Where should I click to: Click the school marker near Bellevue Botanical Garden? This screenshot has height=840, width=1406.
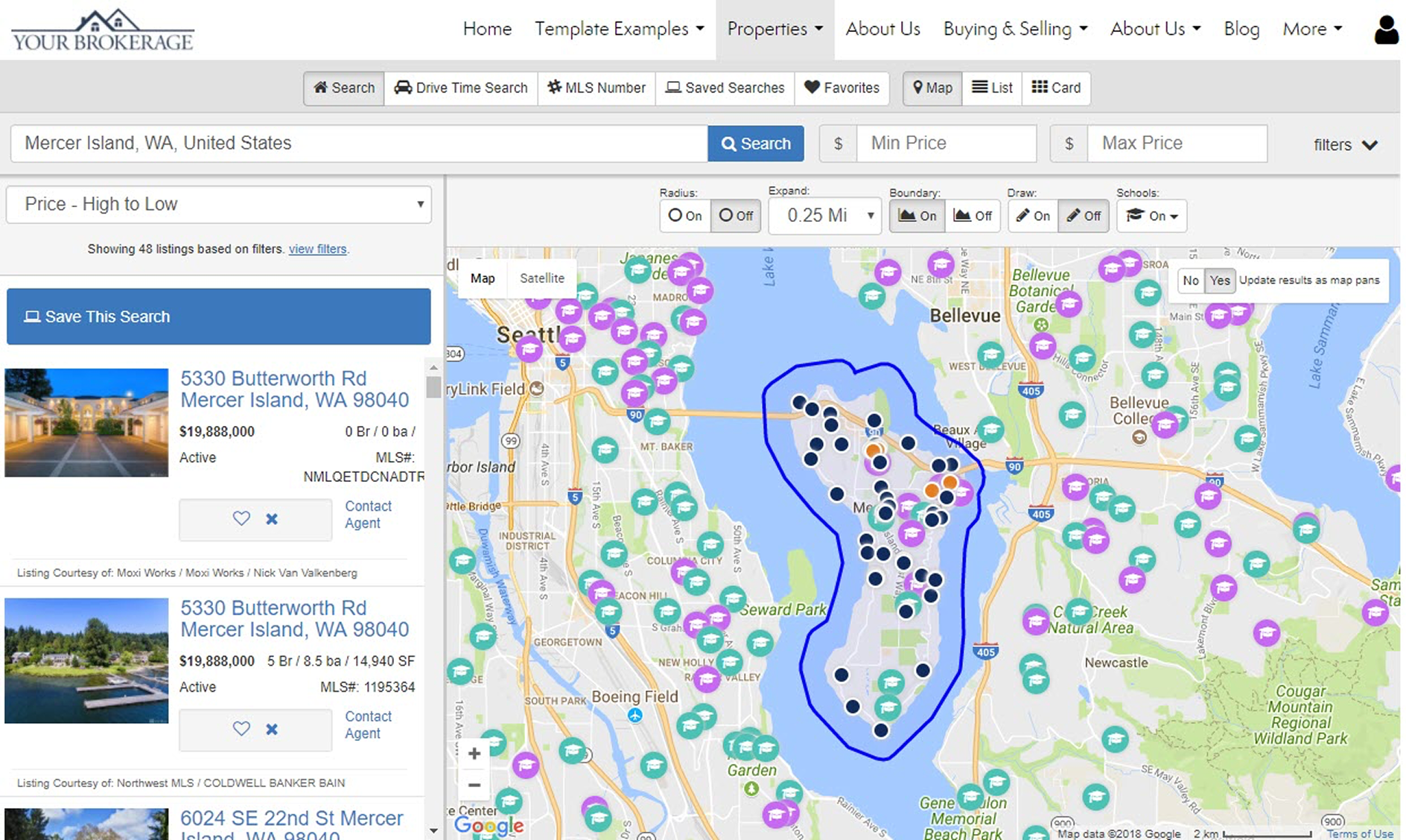click(x=1069, y=303)
